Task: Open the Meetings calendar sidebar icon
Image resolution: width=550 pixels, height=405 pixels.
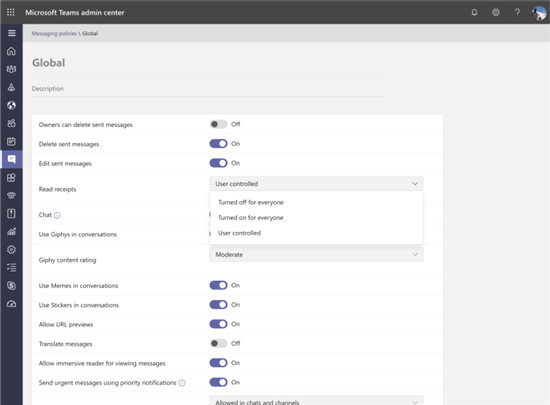Action: click(x=11, y=141)
